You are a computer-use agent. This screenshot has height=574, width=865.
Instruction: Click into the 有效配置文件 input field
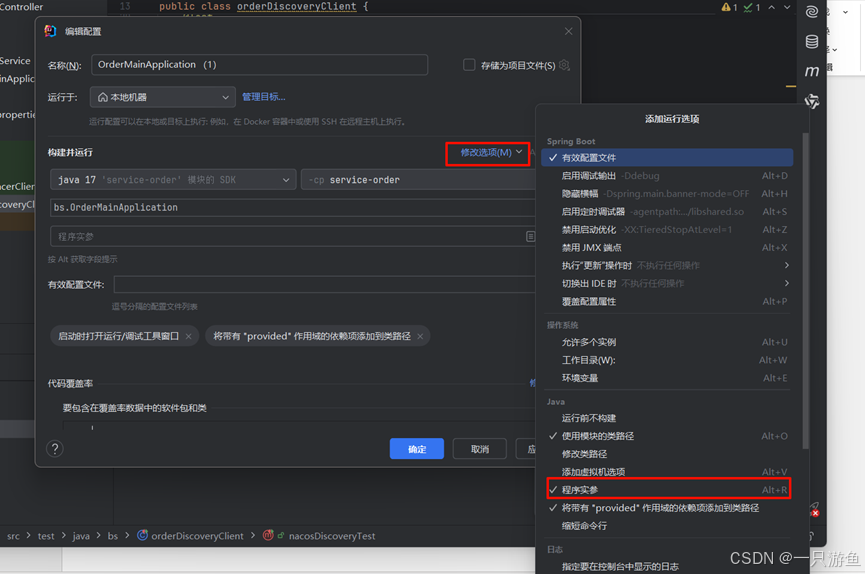click(x=324, y=284)
